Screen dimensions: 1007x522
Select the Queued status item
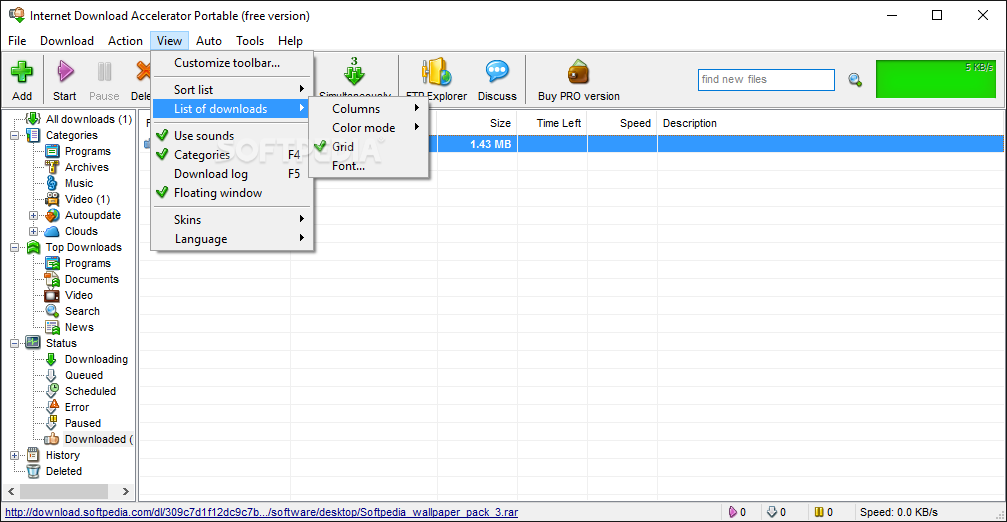pyautogui.click(x=83, y=376)
